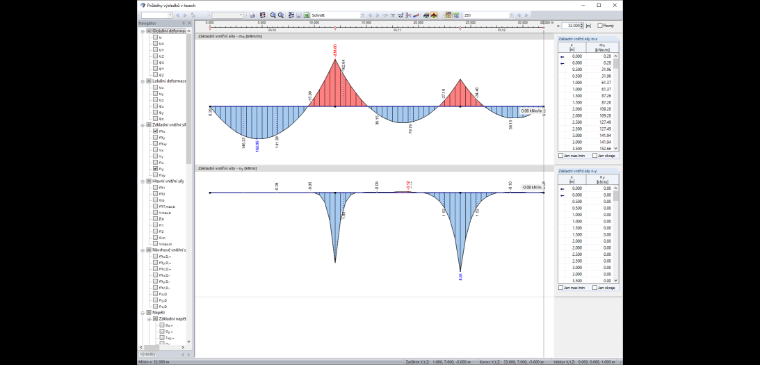Open the first combo box at the toolbar's left end
The height and width of the screenshot is (365, 760).
coord(157,16)
